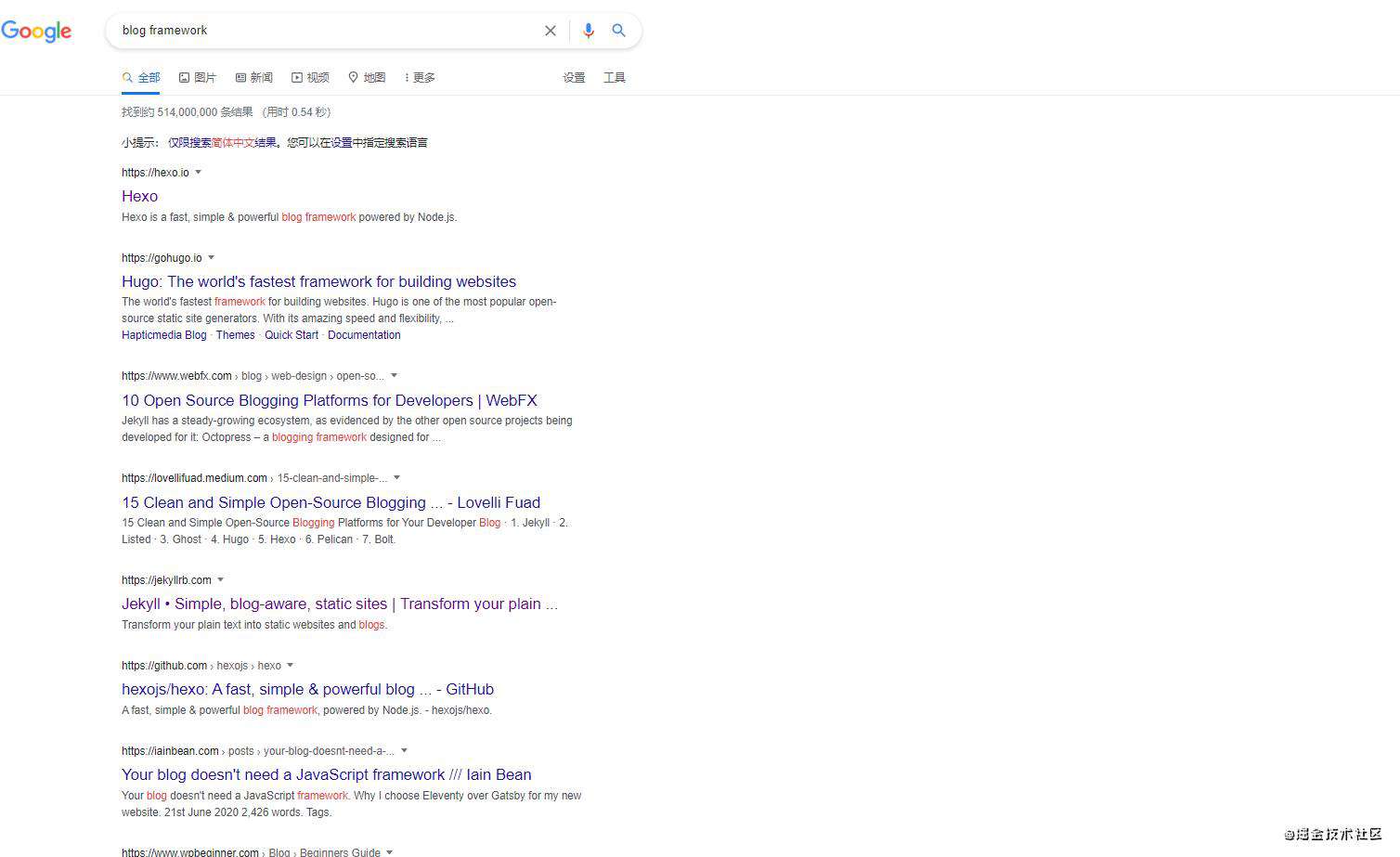1400x857 pixels.
Task: Open Hapticmedia Blog sitelink
Action: coord(164,335)
